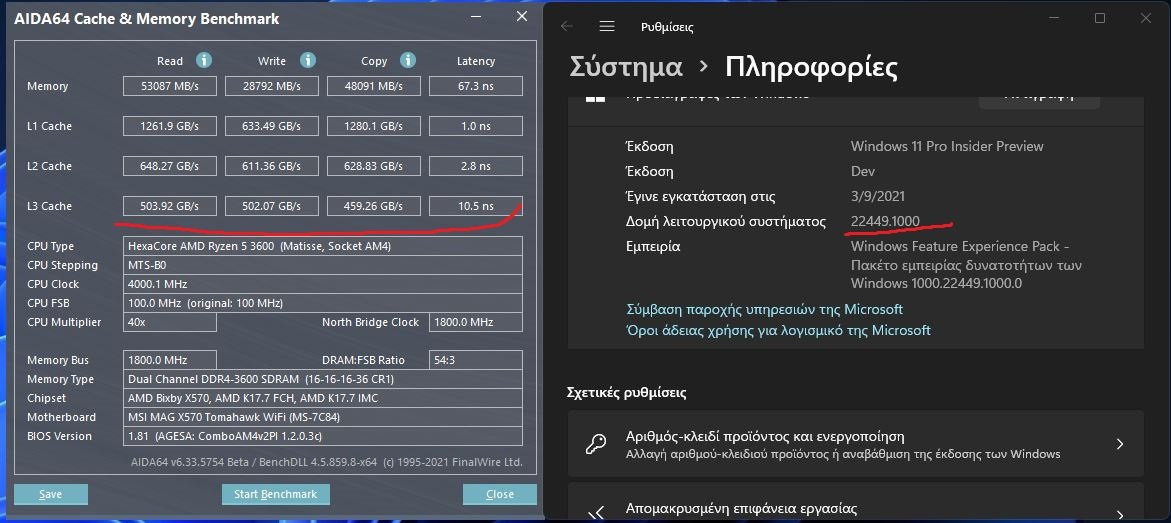The height and width of the screenshot is (523, 1171).
Task: Click the Dev version value in Settings
Action: point(863,171)
